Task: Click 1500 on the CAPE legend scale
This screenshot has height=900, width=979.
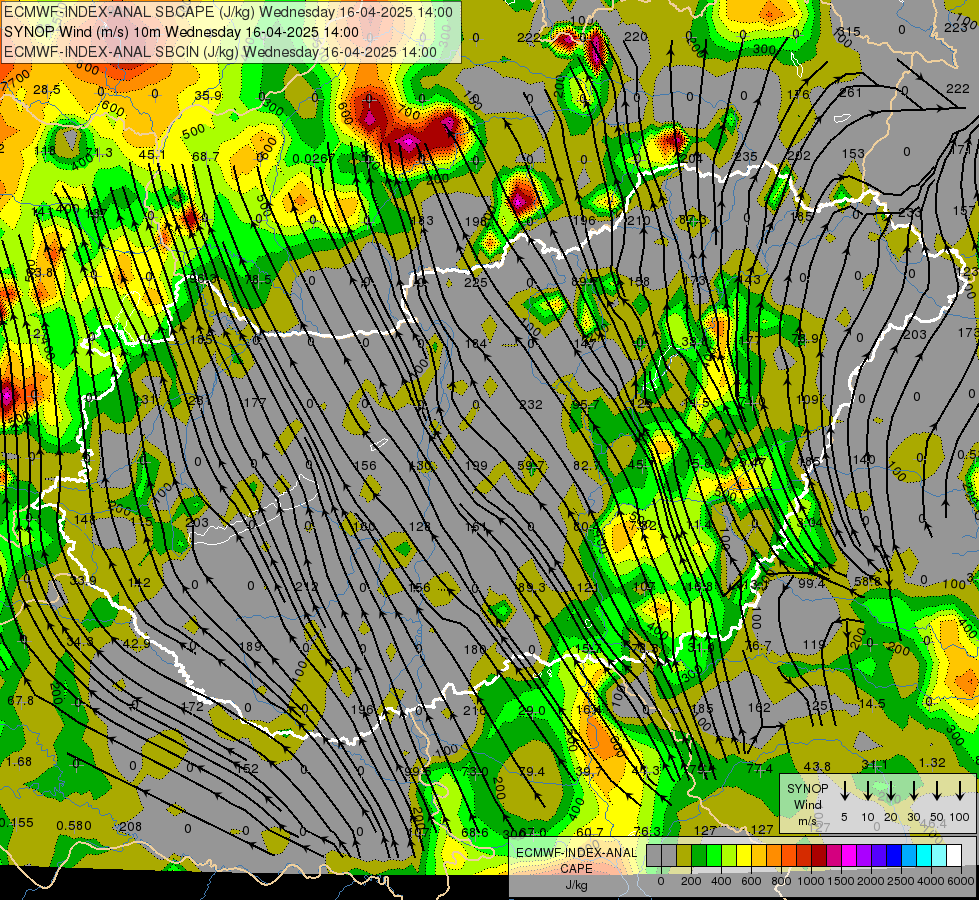Action: tap(841, 881)
